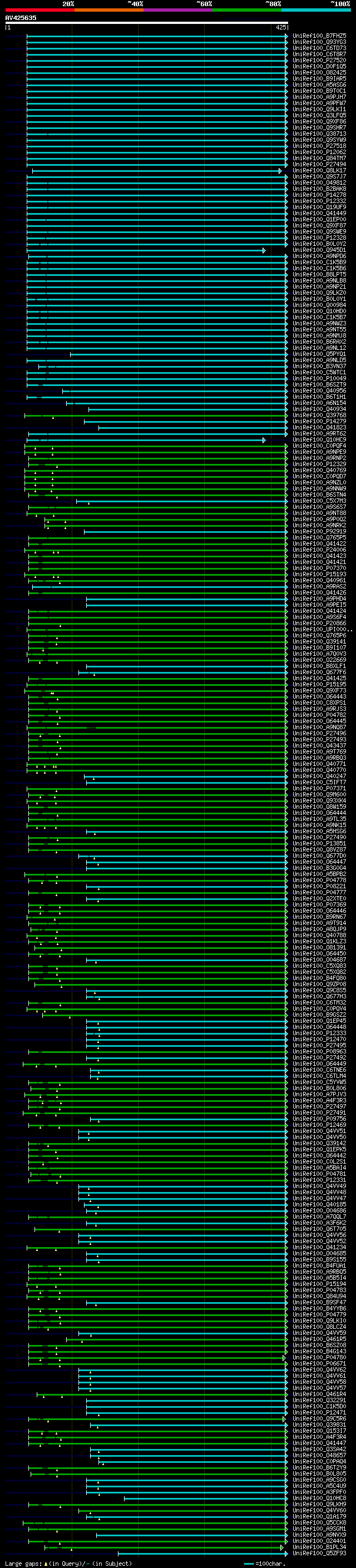
Task: Open the UniRef100_Q93YG3 sequence entry
Action: click(x=319, y=42)
